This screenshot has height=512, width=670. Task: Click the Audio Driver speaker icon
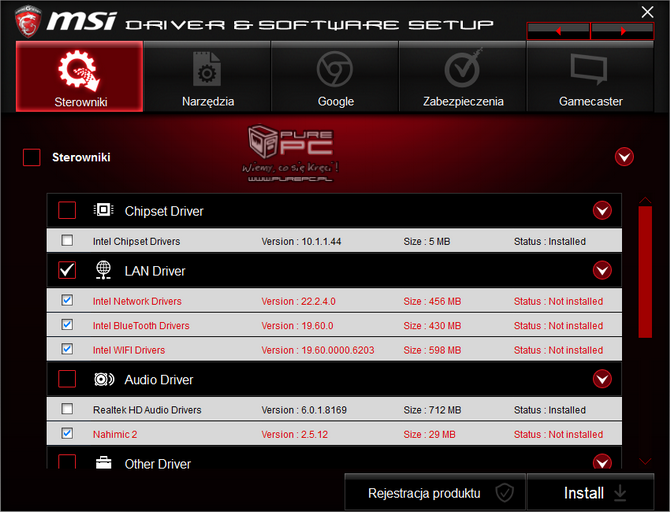pos(104,379)
